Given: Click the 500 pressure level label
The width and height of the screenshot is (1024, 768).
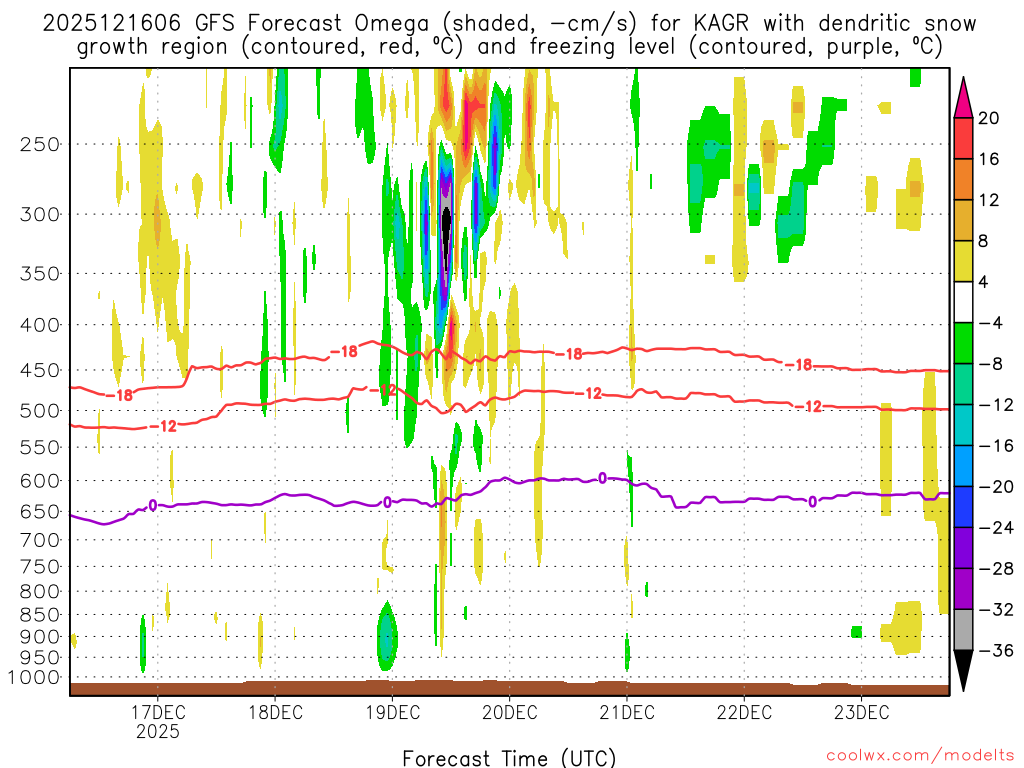Looking at the screenshot, I should pos(40,411).
